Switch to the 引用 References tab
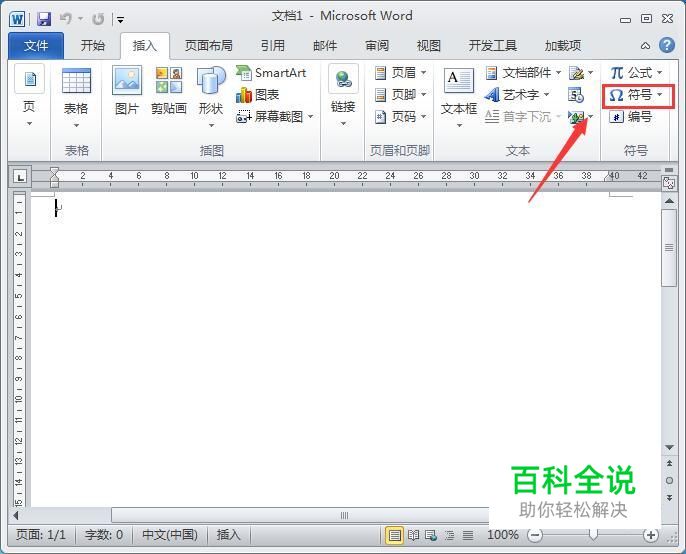686x554 pixels. pyautogui.click(x=273, y=46)
